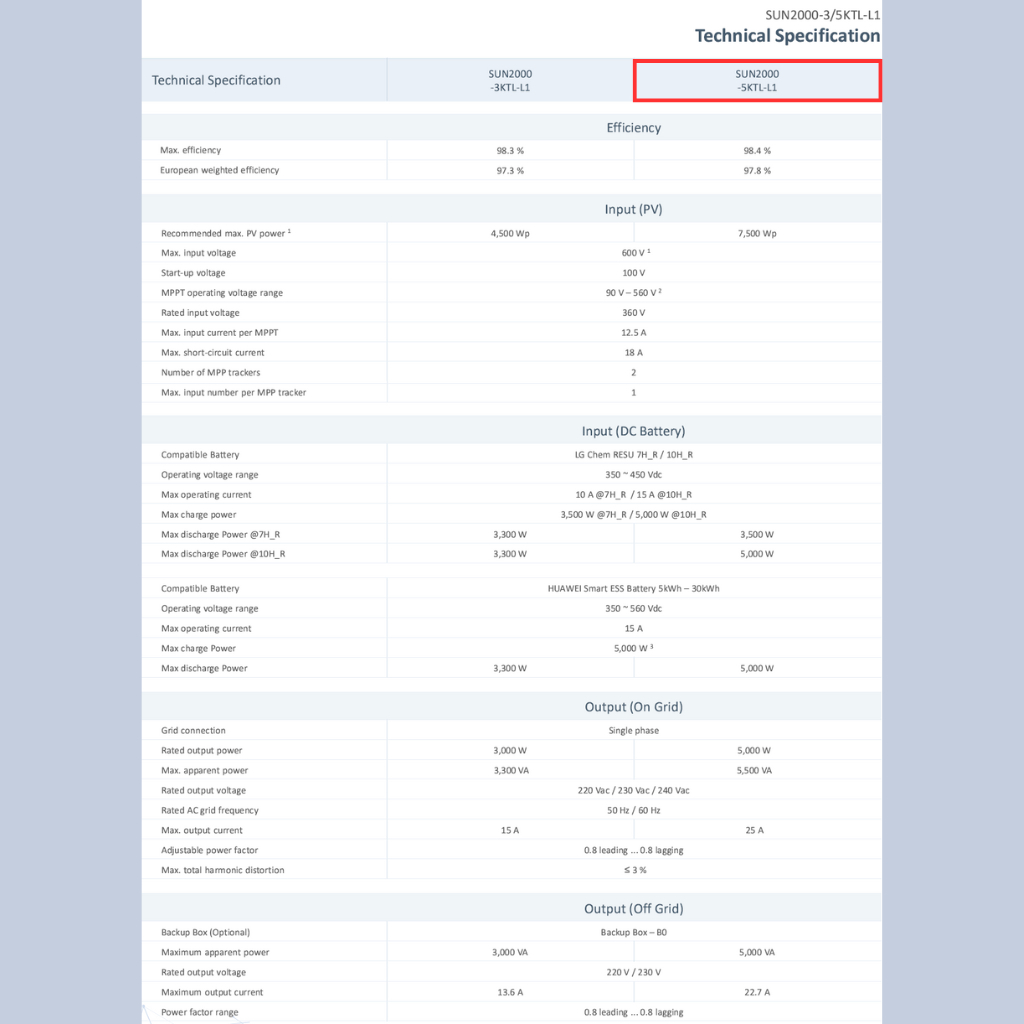Screen dimensions: 1024x1024
Task: Select the "98.4 %" efficiency value
Action: coord(757,151)
